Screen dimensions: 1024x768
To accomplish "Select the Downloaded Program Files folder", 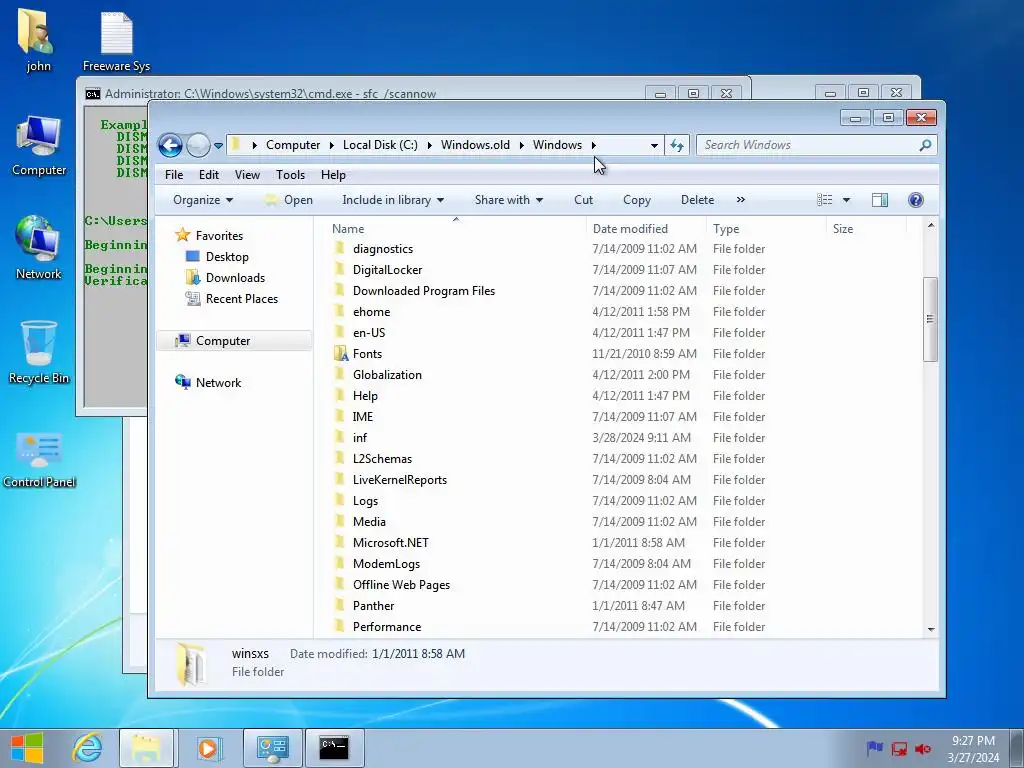I will 424,291.
